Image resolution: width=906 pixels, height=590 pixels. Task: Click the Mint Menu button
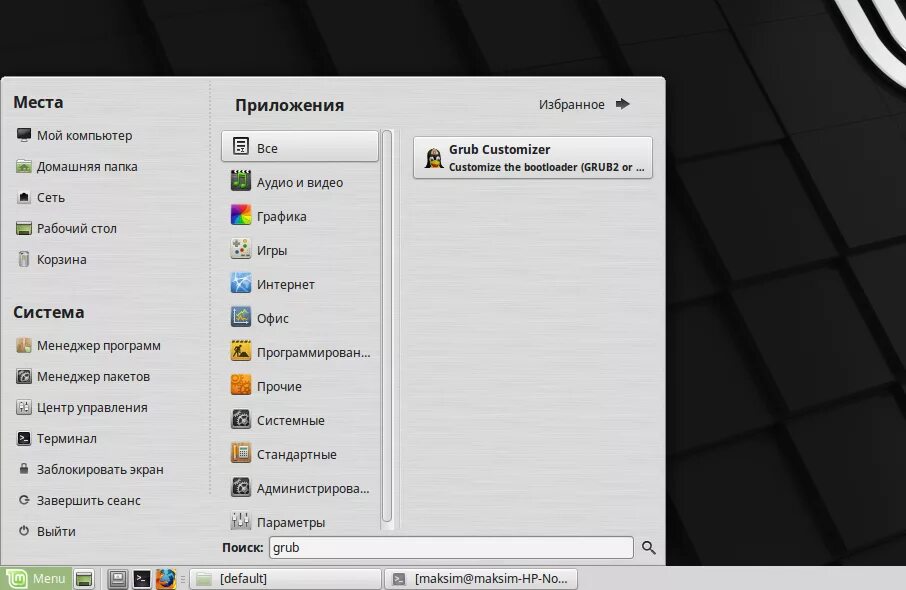pos(36,578)
